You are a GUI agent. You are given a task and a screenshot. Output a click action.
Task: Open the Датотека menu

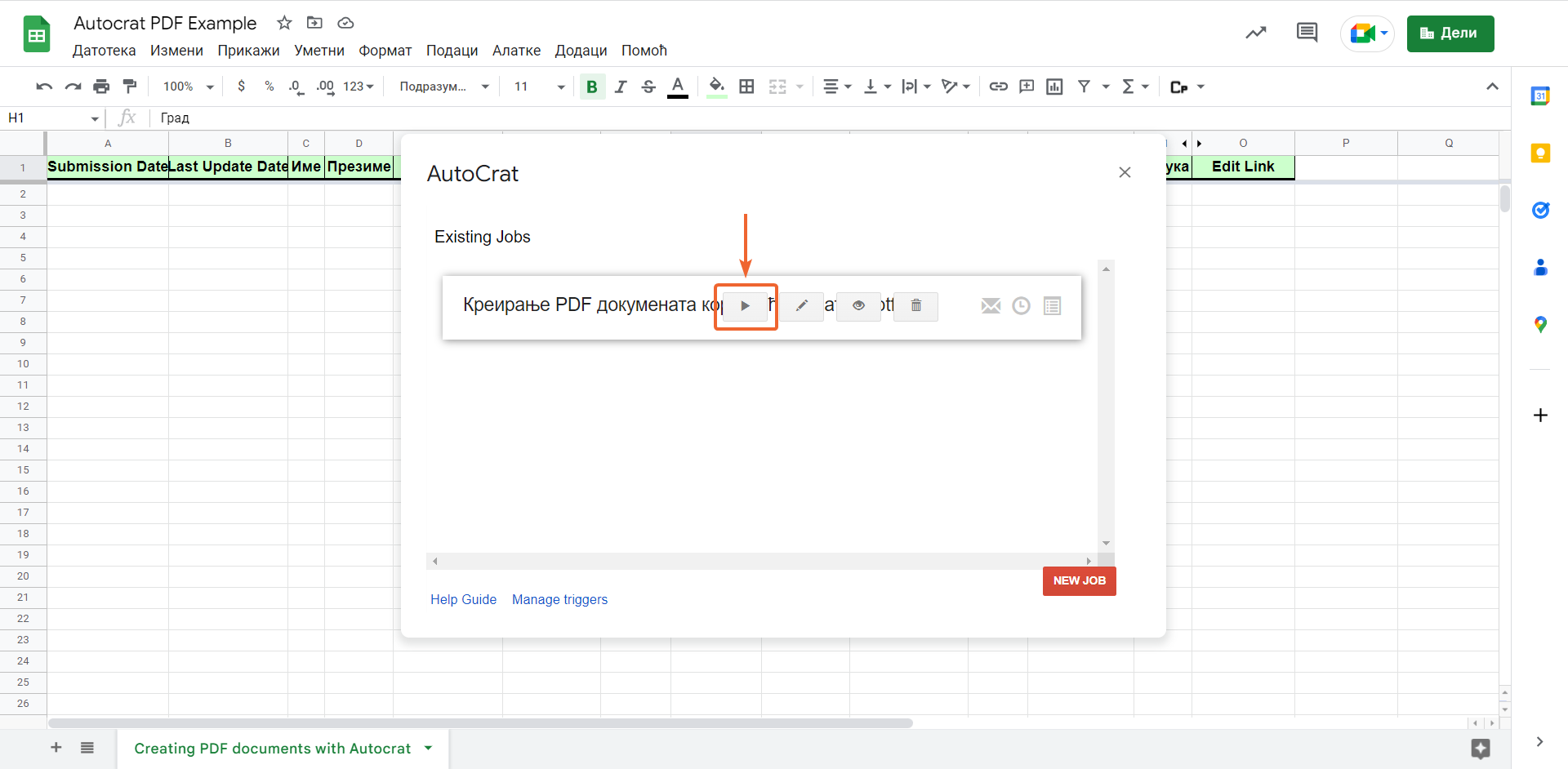coord(105,51)
